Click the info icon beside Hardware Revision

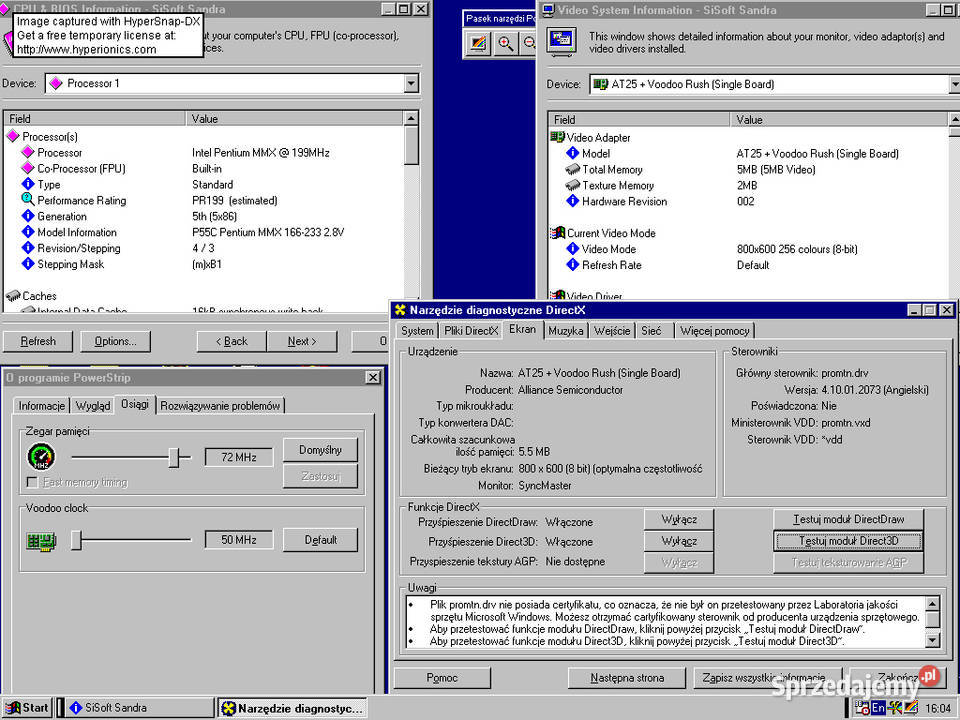pos(572,201)
